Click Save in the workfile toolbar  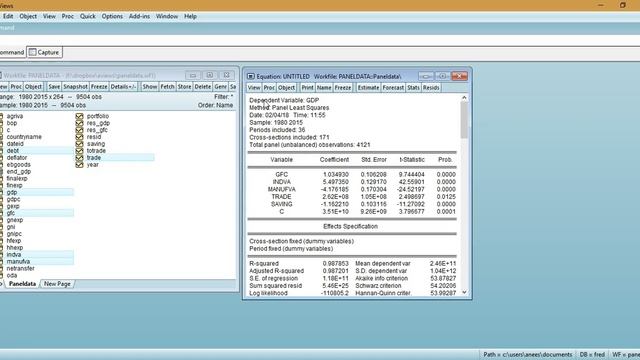(54, 87)
